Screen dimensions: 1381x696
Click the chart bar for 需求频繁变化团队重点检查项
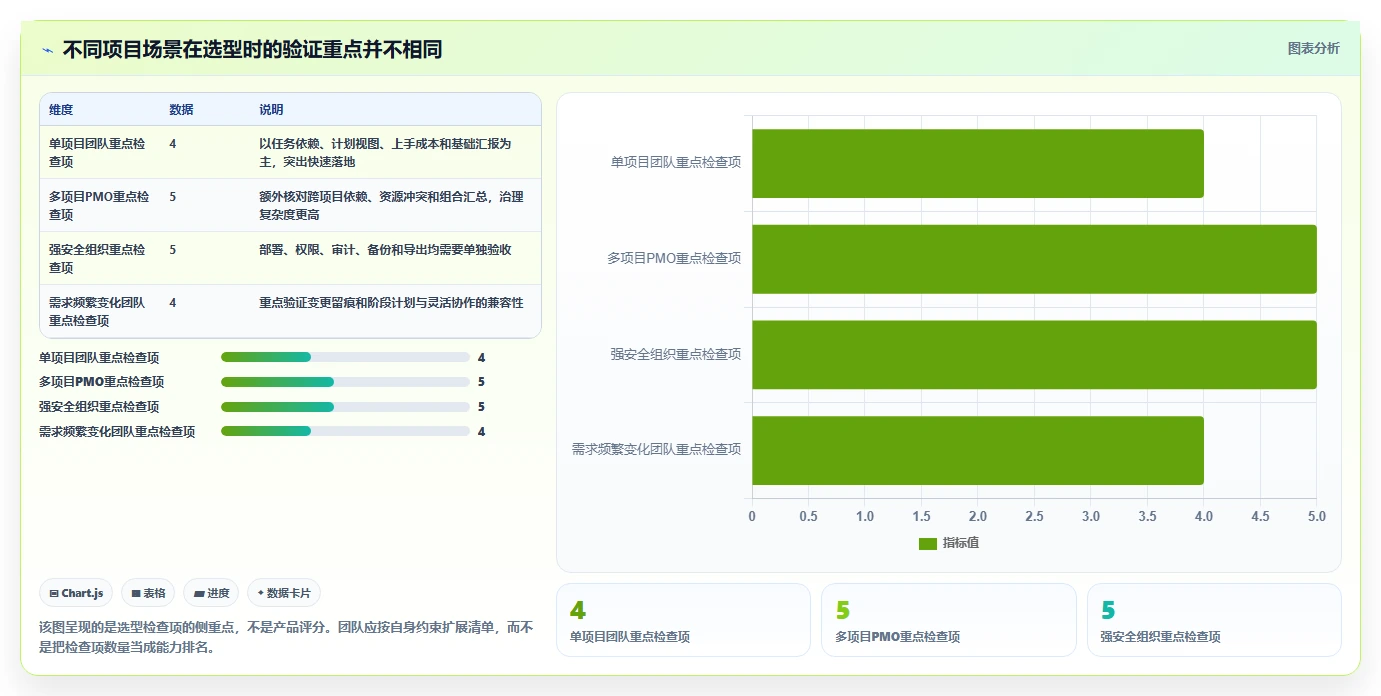(978, 451)
